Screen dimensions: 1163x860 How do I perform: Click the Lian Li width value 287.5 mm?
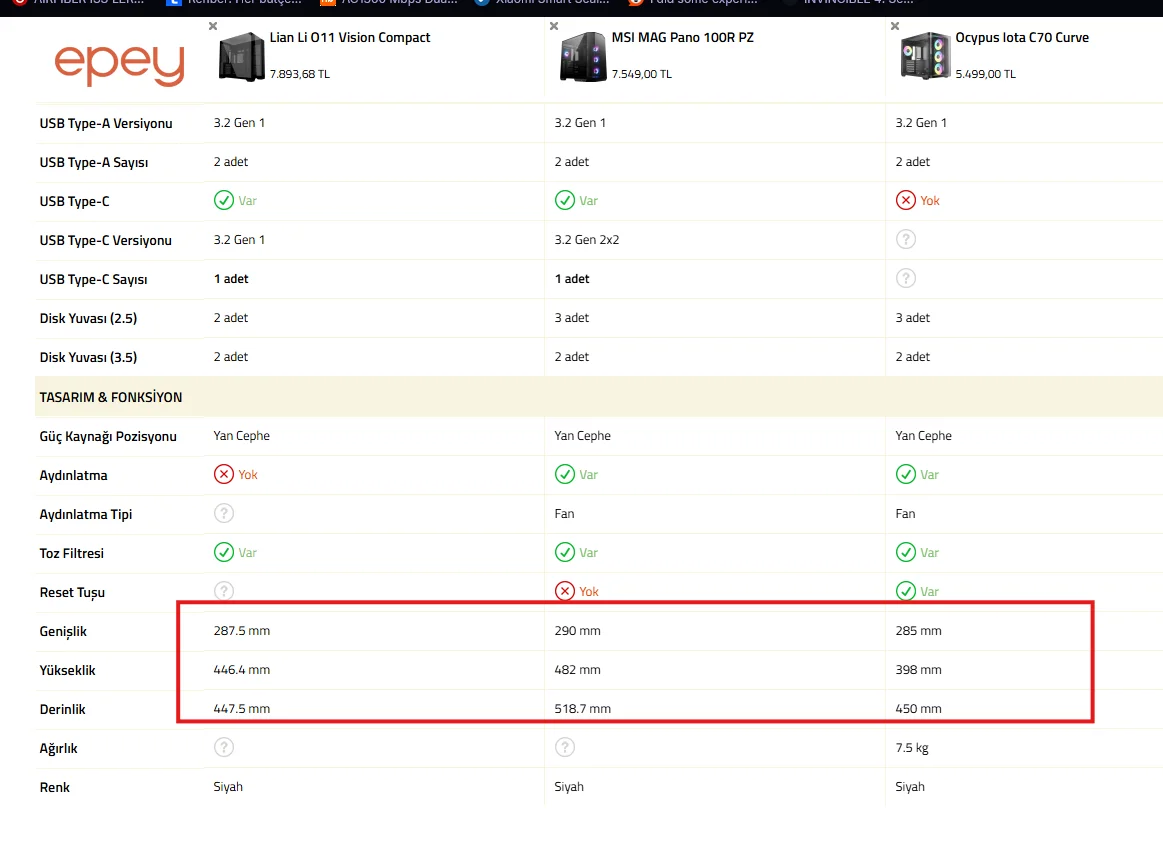242,631
